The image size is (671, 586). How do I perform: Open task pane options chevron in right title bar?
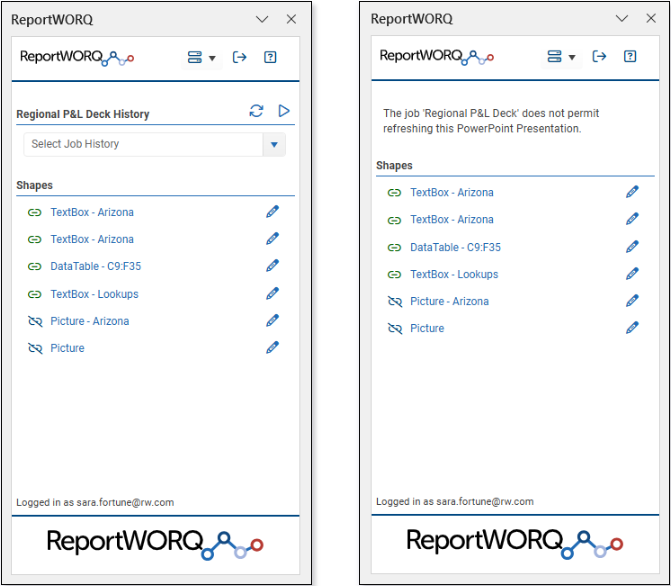click(622, 19)
